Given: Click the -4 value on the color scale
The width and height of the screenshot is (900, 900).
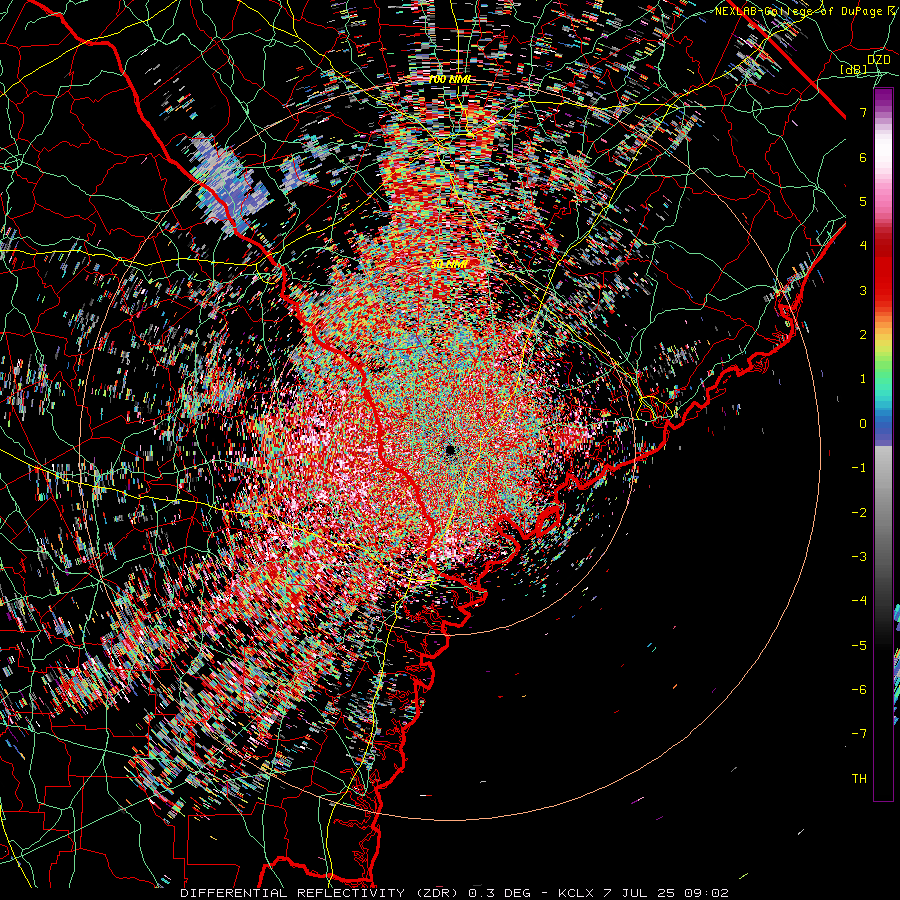Looking at the screenshot, I should [x=859, y=601].
